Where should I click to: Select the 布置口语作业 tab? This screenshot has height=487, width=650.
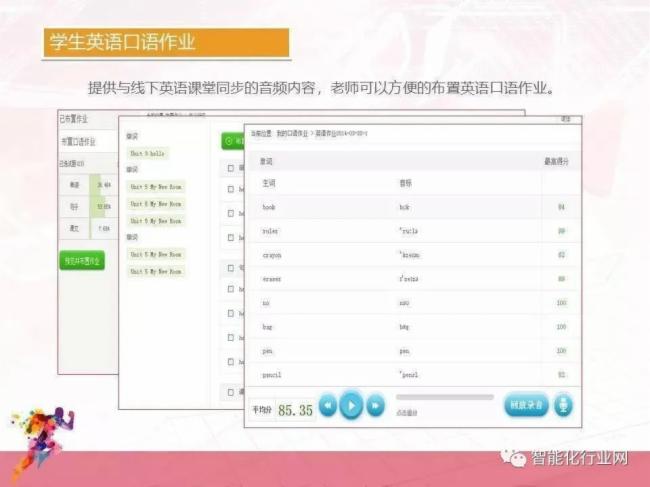click(x=83, y=142)
